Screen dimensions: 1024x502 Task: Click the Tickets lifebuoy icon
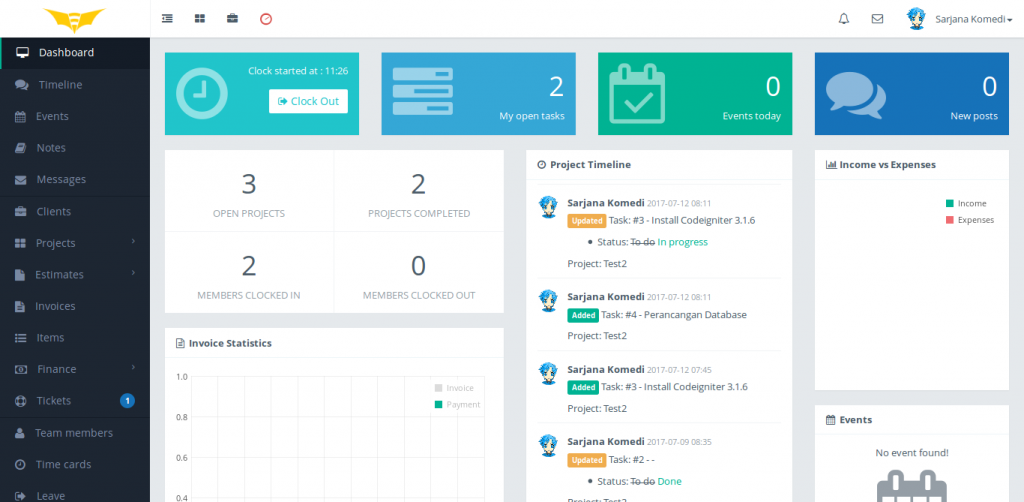click(x=21, y=401)
